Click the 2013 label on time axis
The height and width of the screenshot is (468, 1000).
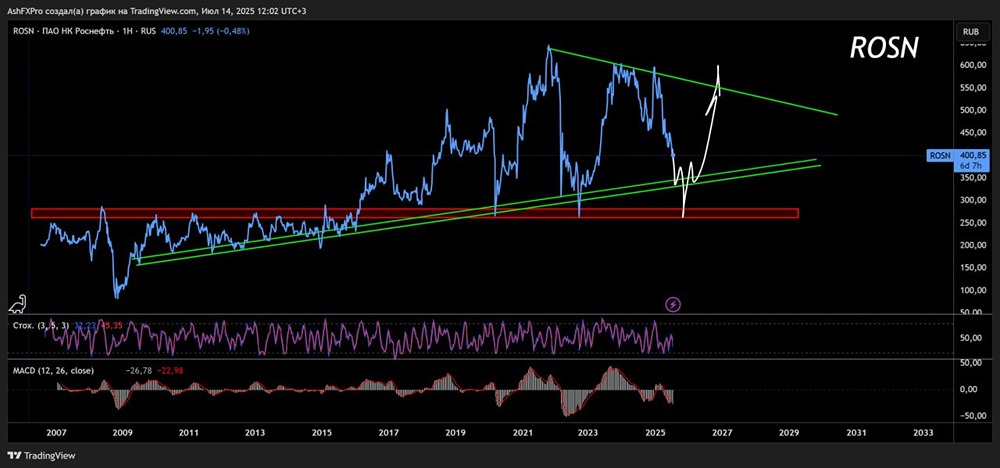(x=254, y=433)
